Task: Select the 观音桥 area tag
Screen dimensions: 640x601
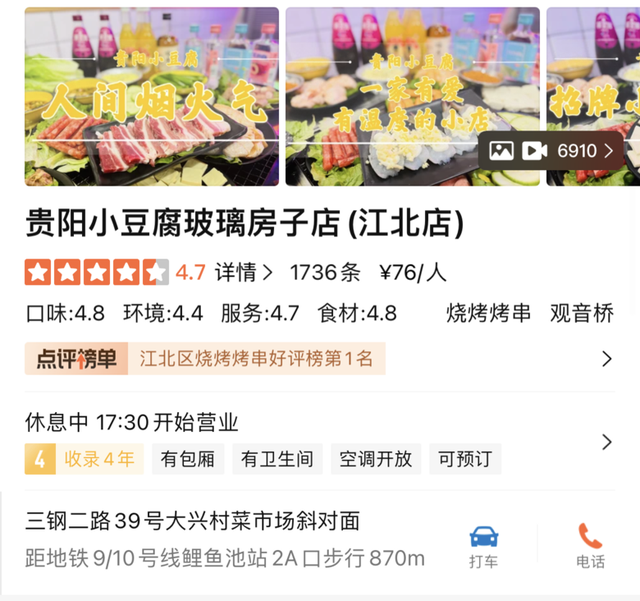Action: [x=582, y=314]
